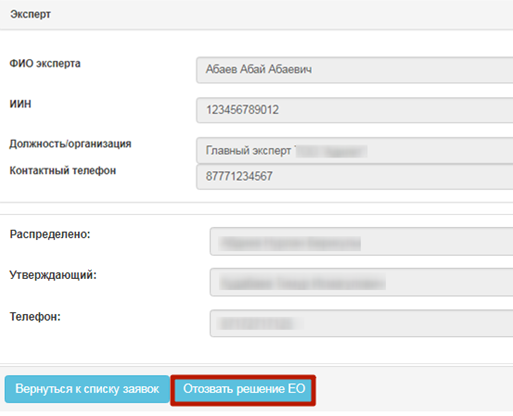Click the Телефон: label

tap(35, 316)
